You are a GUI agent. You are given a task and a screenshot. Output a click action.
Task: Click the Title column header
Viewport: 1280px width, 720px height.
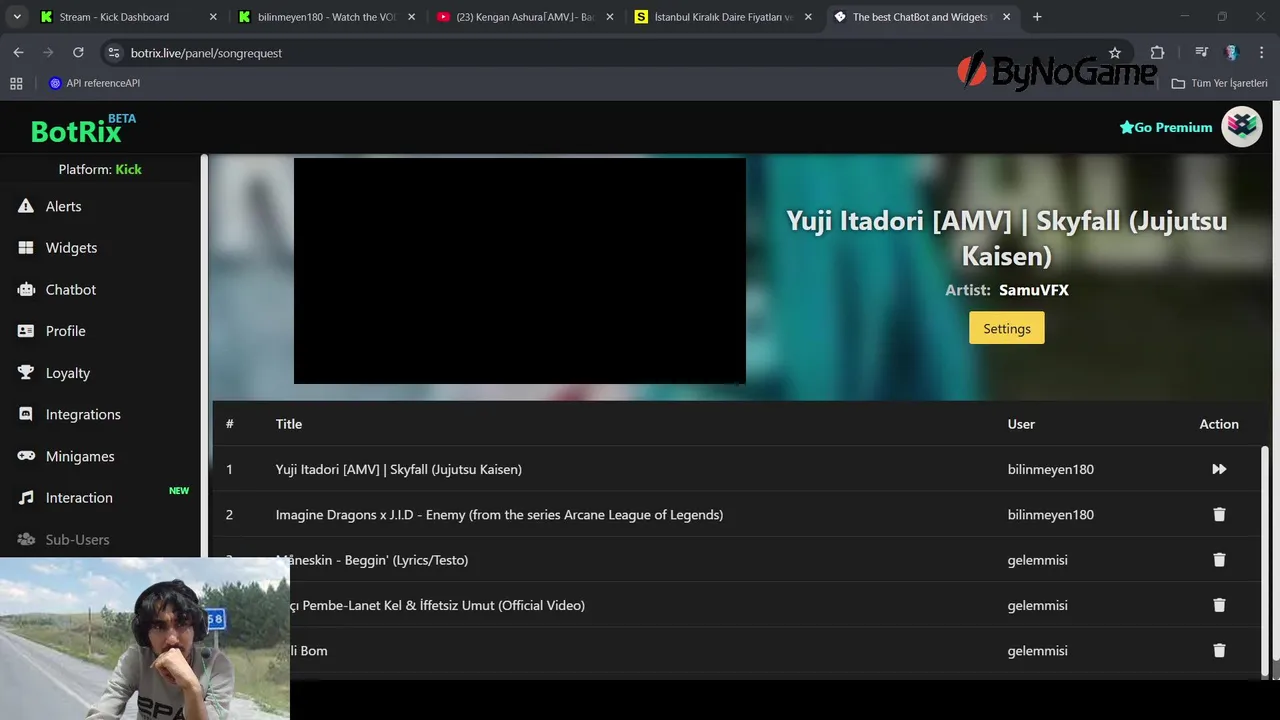pos(289,424)
